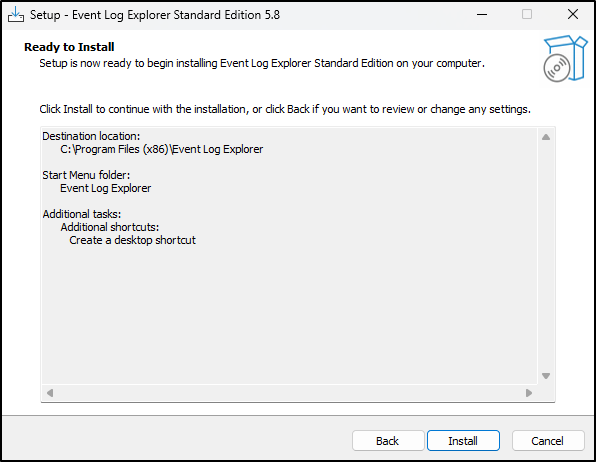Screen dimensions: 596x462
Task: Click the horizontal scrollbar track of summary
Action: [x=289, y=392]
